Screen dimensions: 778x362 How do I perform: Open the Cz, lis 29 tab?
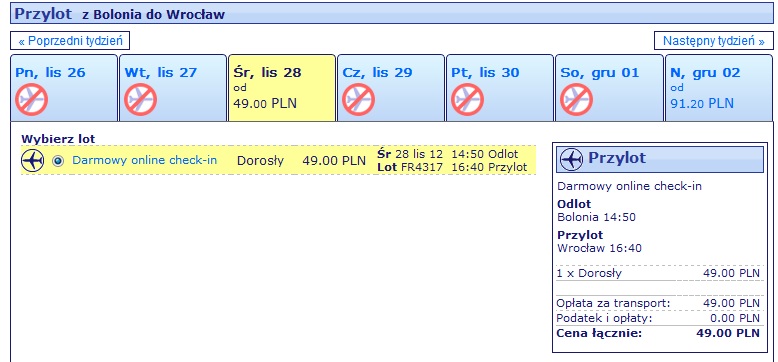pos(390,88)
